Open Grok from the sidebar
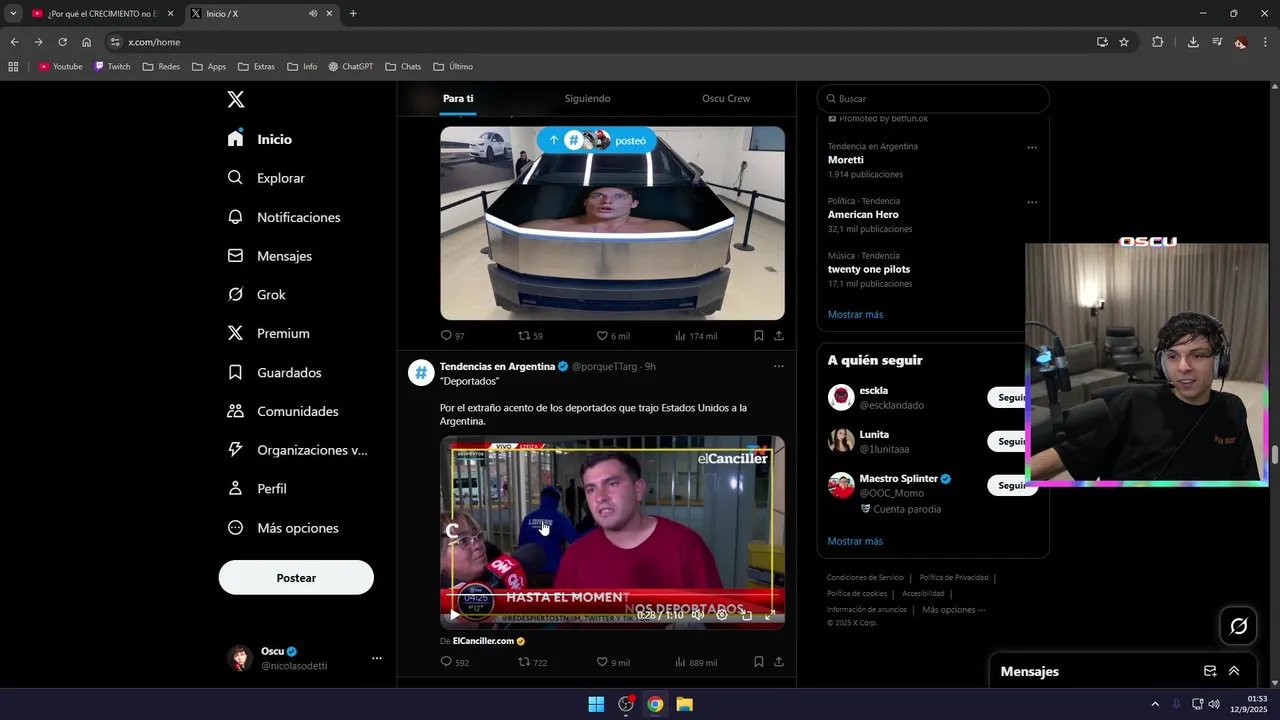 click(x=256, y=295)
